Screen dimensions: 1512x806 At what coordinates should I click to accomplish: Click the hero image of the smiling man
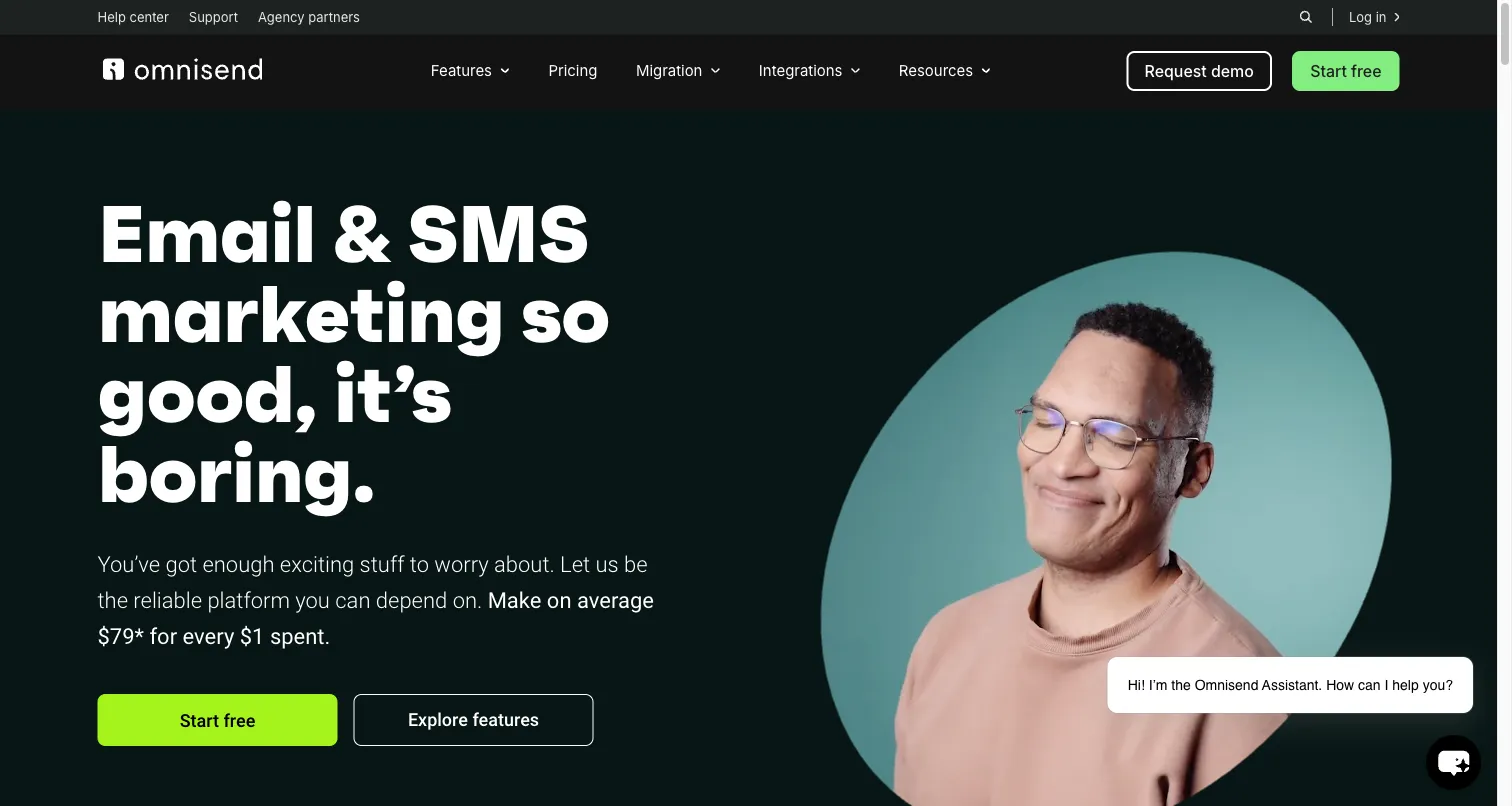1105,530
